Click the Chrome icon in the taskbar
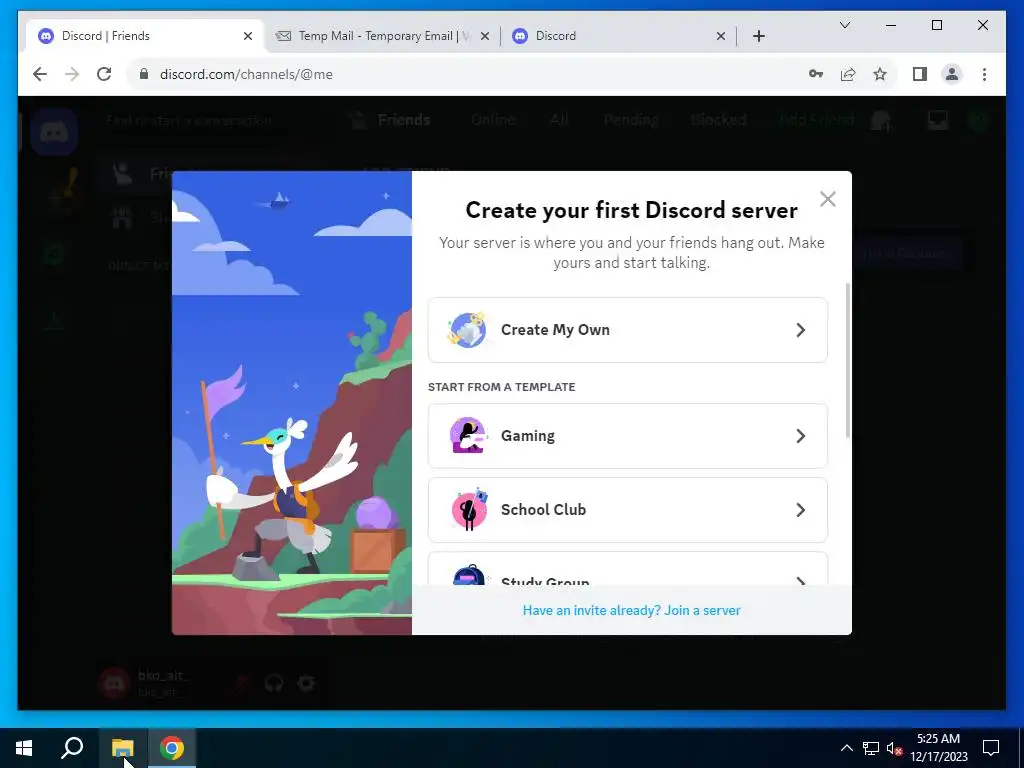1024x768 pixels. click(x=172, y=748)
